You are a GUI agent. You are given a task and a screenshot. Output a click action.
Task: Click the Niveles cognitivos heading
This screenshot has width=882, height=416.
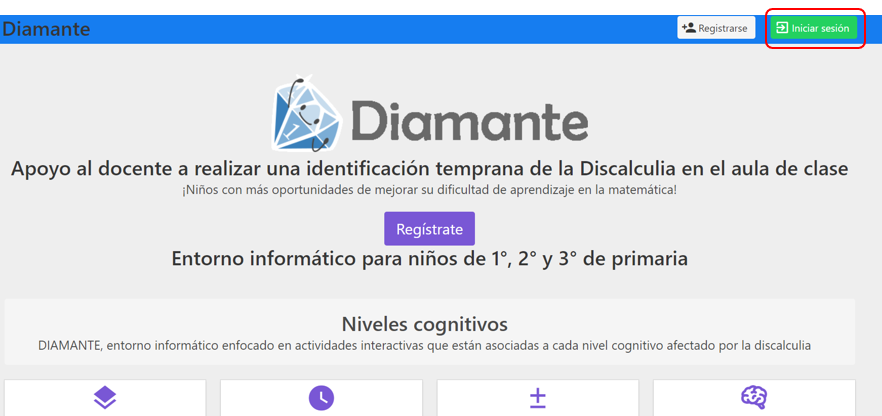coord(424,324)
